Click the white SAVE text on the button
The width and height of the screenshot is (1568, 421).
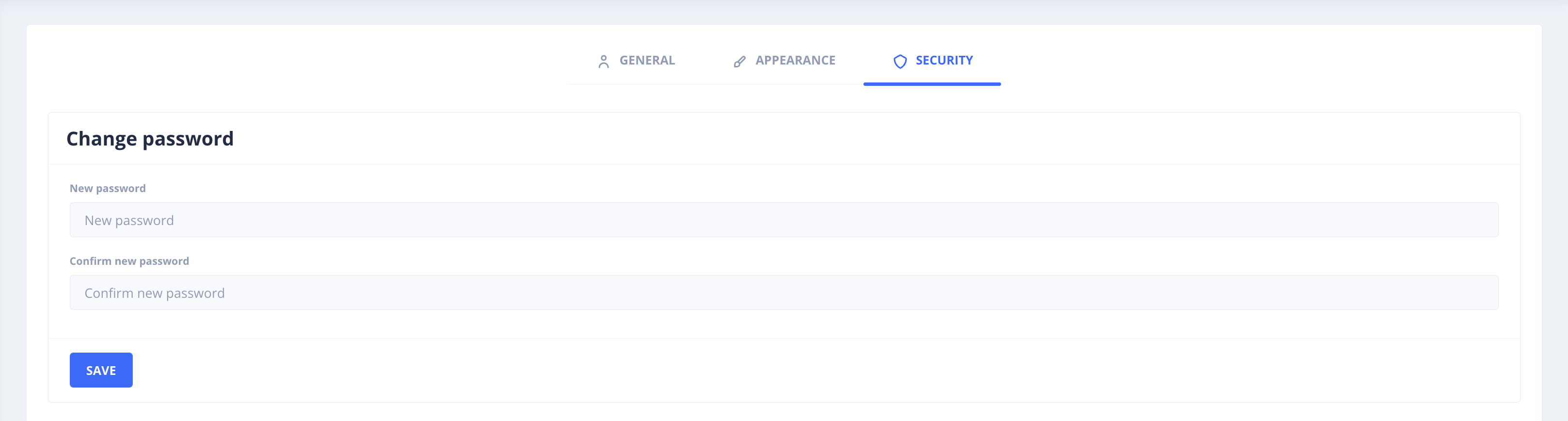101,371
